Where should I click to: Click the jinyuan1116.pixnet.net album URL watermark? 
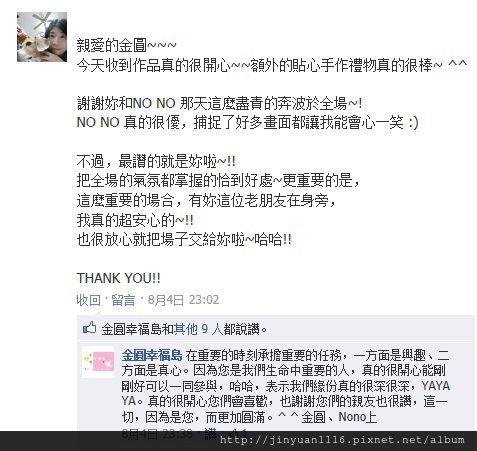pos(342,440)
